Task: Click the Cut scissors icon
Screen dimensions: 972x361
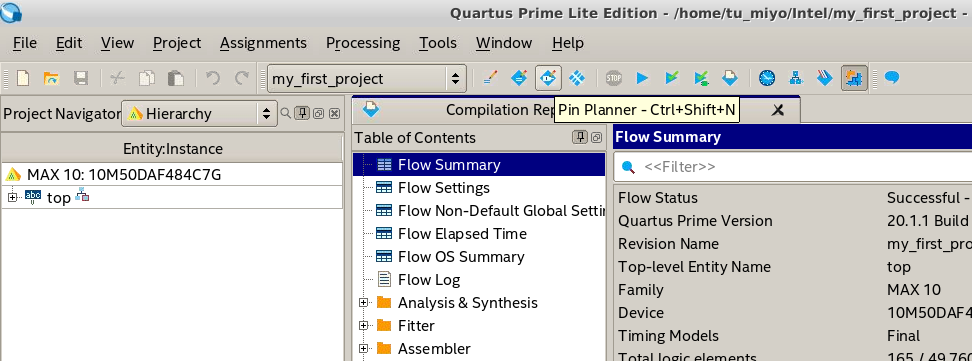Action: [x=117, y=78]
